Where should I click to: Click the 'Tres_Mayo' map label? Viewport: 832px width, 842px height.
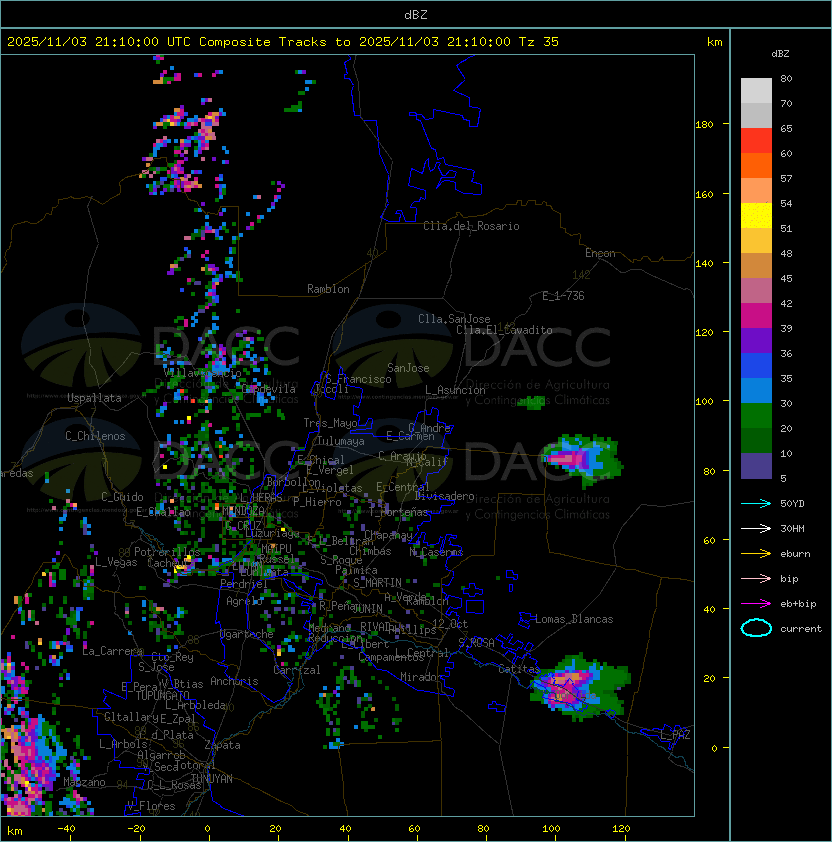[x=330, y=423]
